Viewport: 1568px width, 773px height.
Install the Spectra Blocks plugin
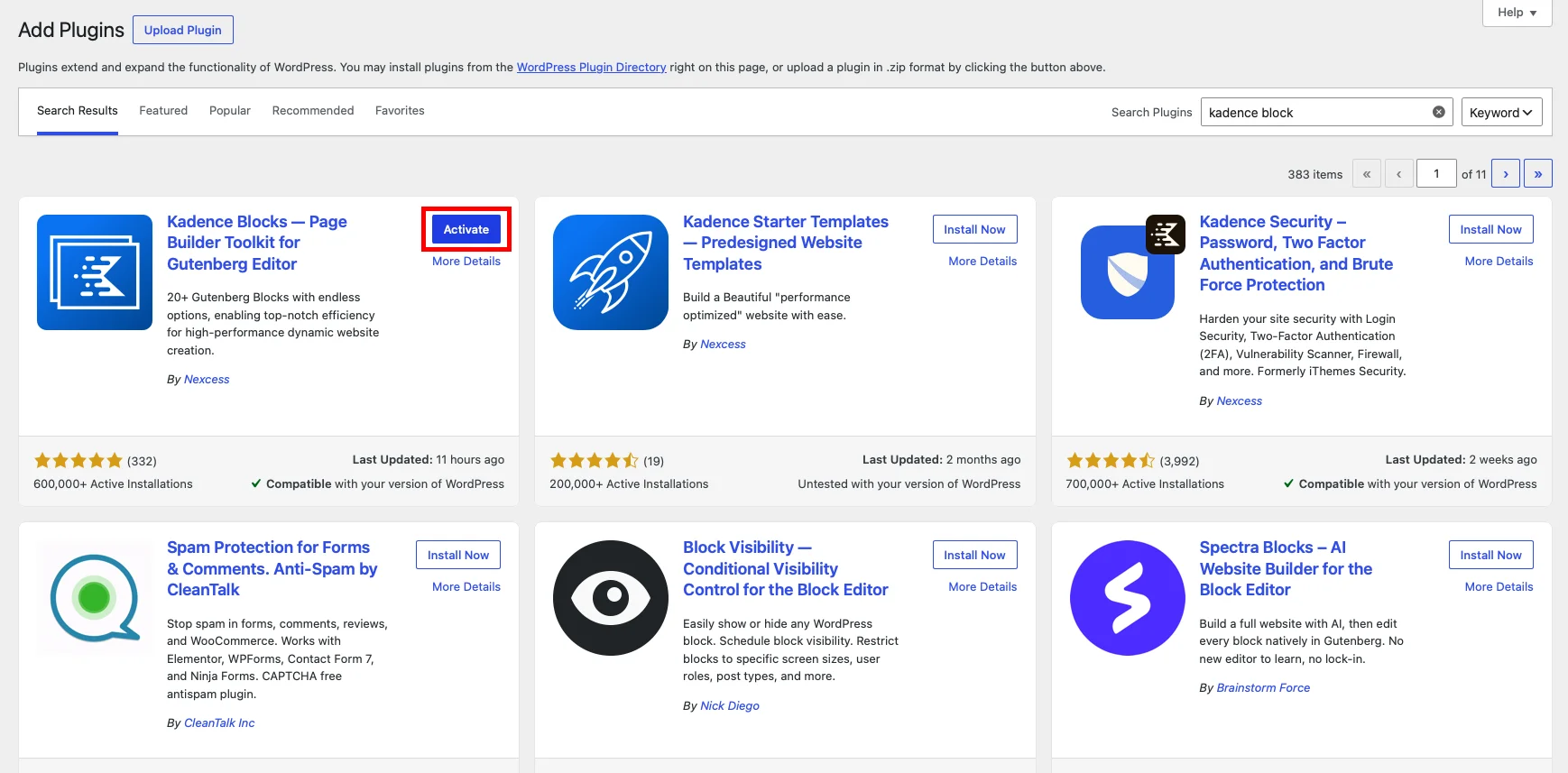tap(1490, 555)
